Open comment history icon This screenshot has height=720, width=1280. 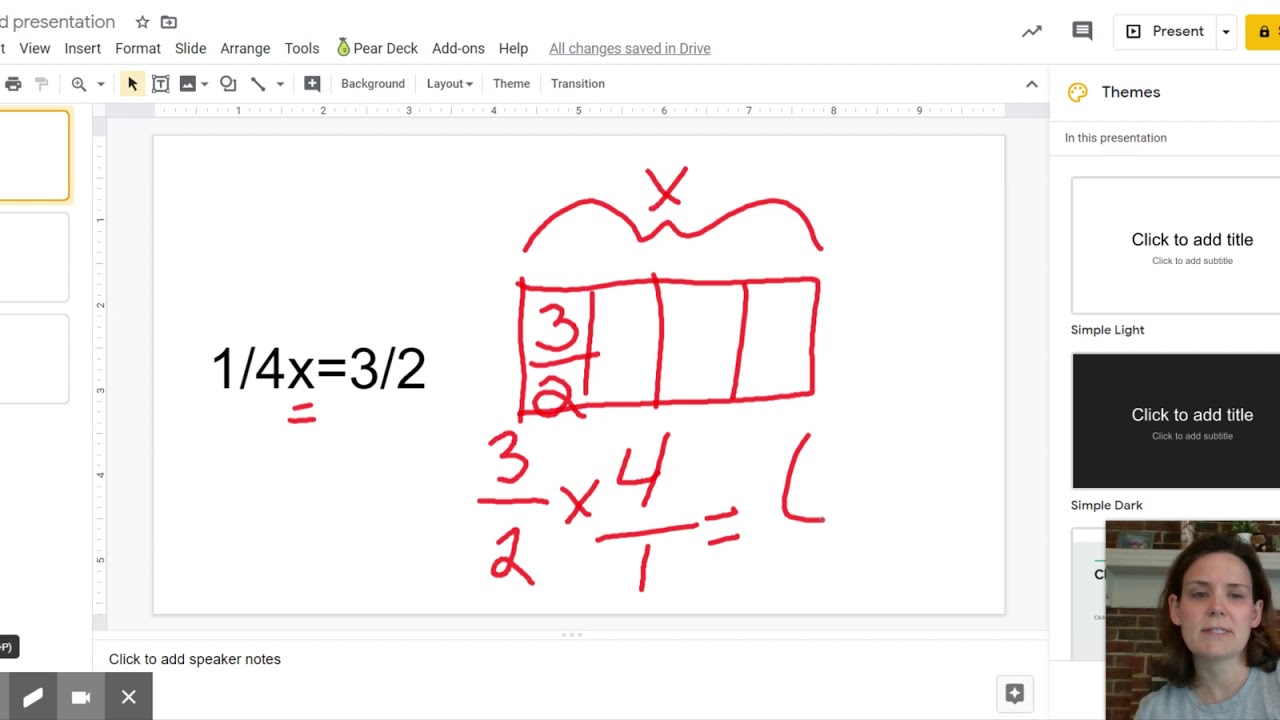(1082, 32)
